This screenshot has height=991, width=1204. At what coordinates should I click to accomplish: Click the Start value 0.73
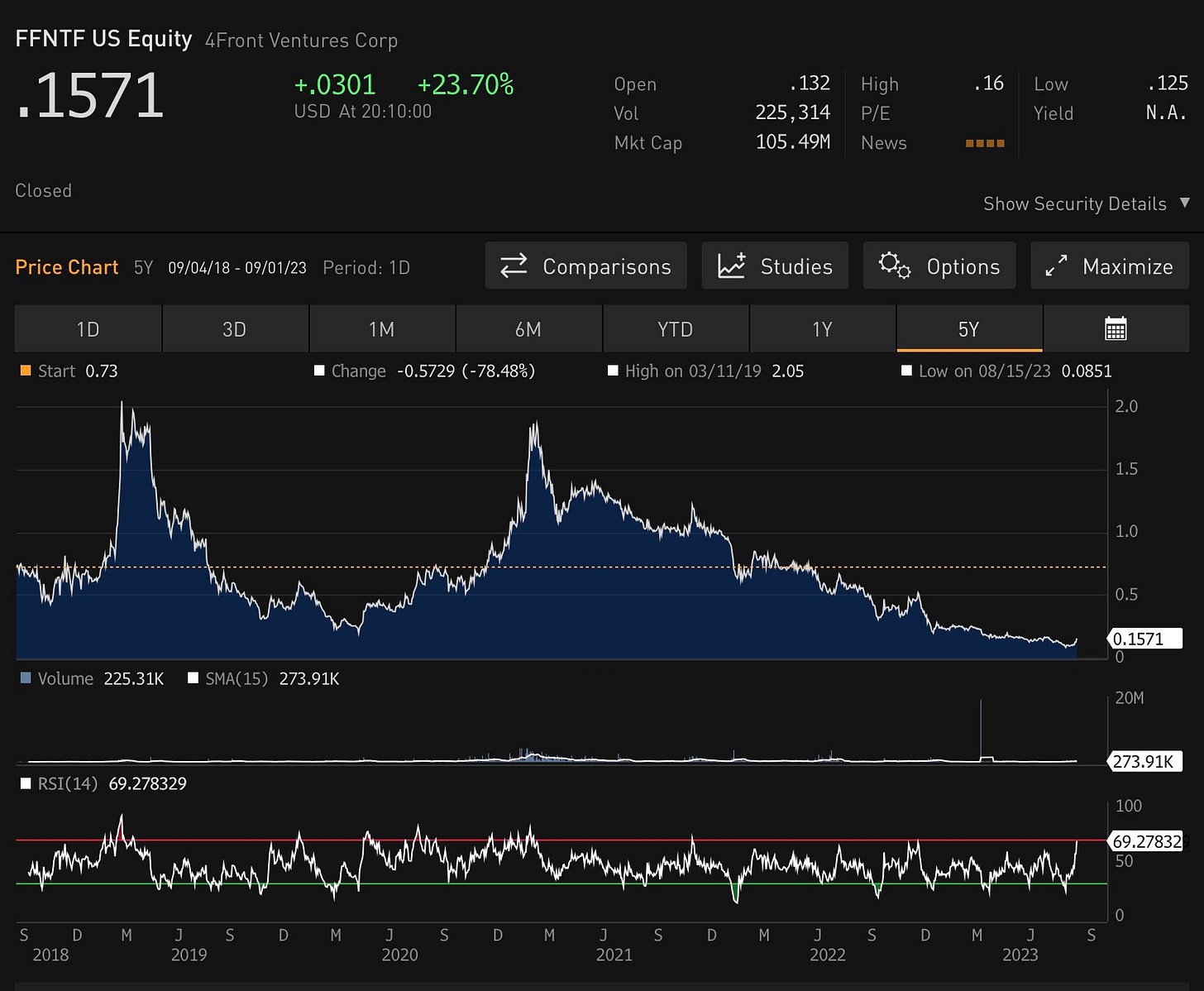coord(102,371)
